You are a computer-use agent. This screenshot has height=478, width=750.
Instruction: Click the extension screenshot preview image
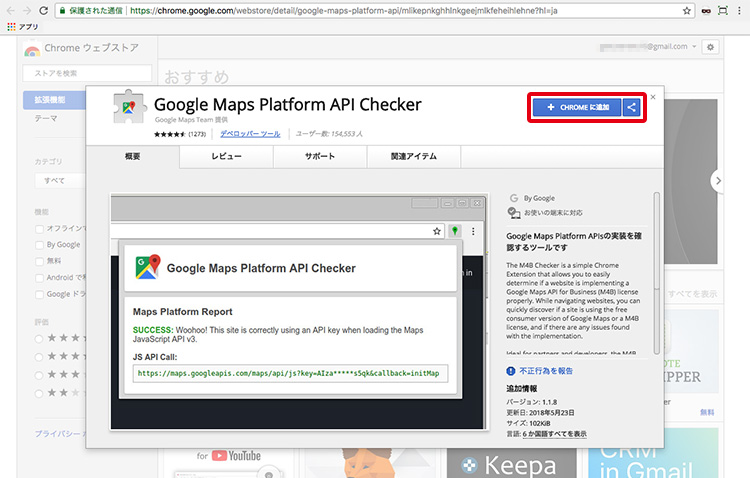299,312
